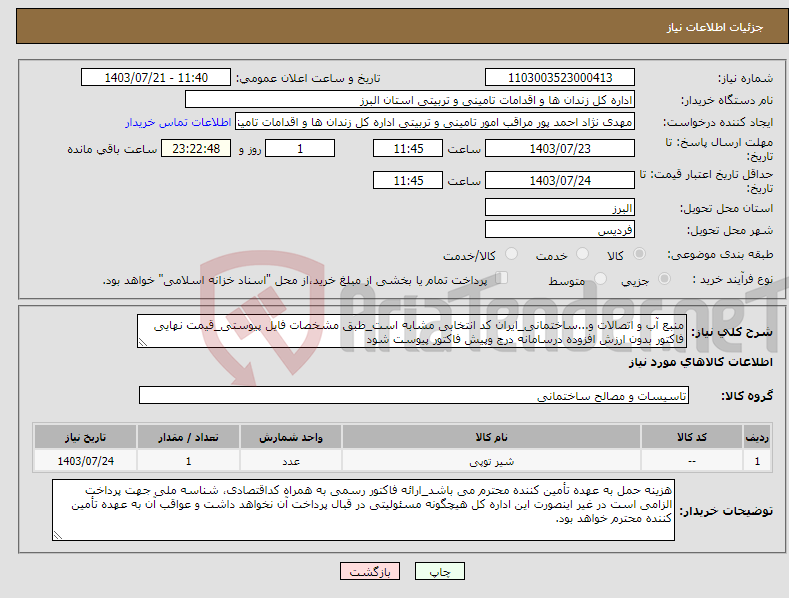Click the شیر توپی item name cell
Viewport: 789px width, 598px height.
tap(491, 461)
